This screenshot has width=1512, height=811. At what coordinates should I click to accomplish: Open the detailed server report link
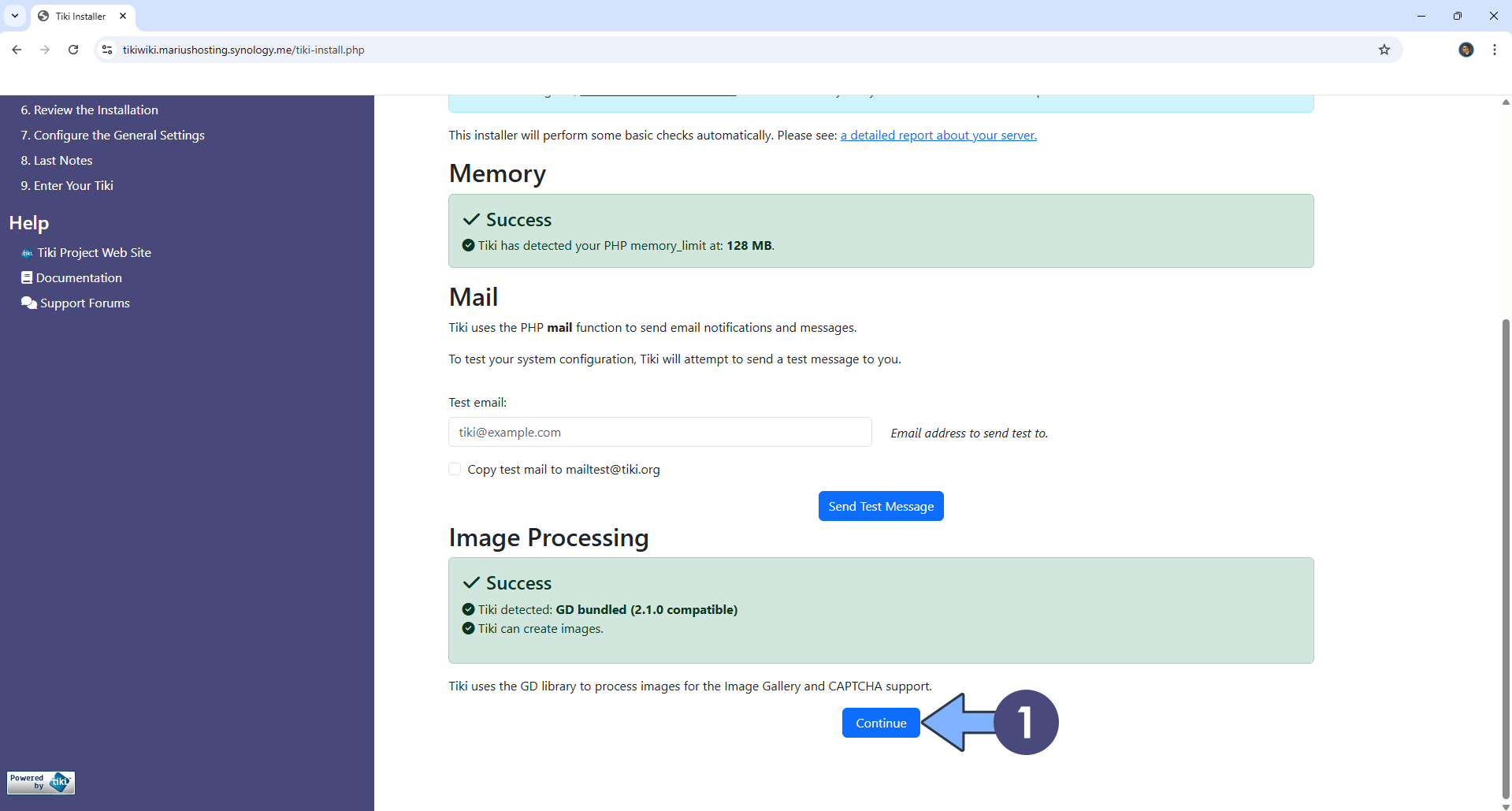tap(938, 136)
